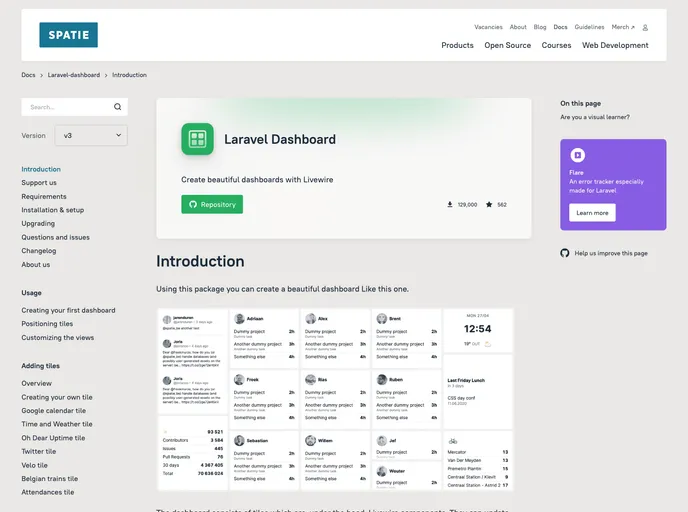The image size is (688, 512).
Task: Open the Upgrading page
Action: coord(38,224)
